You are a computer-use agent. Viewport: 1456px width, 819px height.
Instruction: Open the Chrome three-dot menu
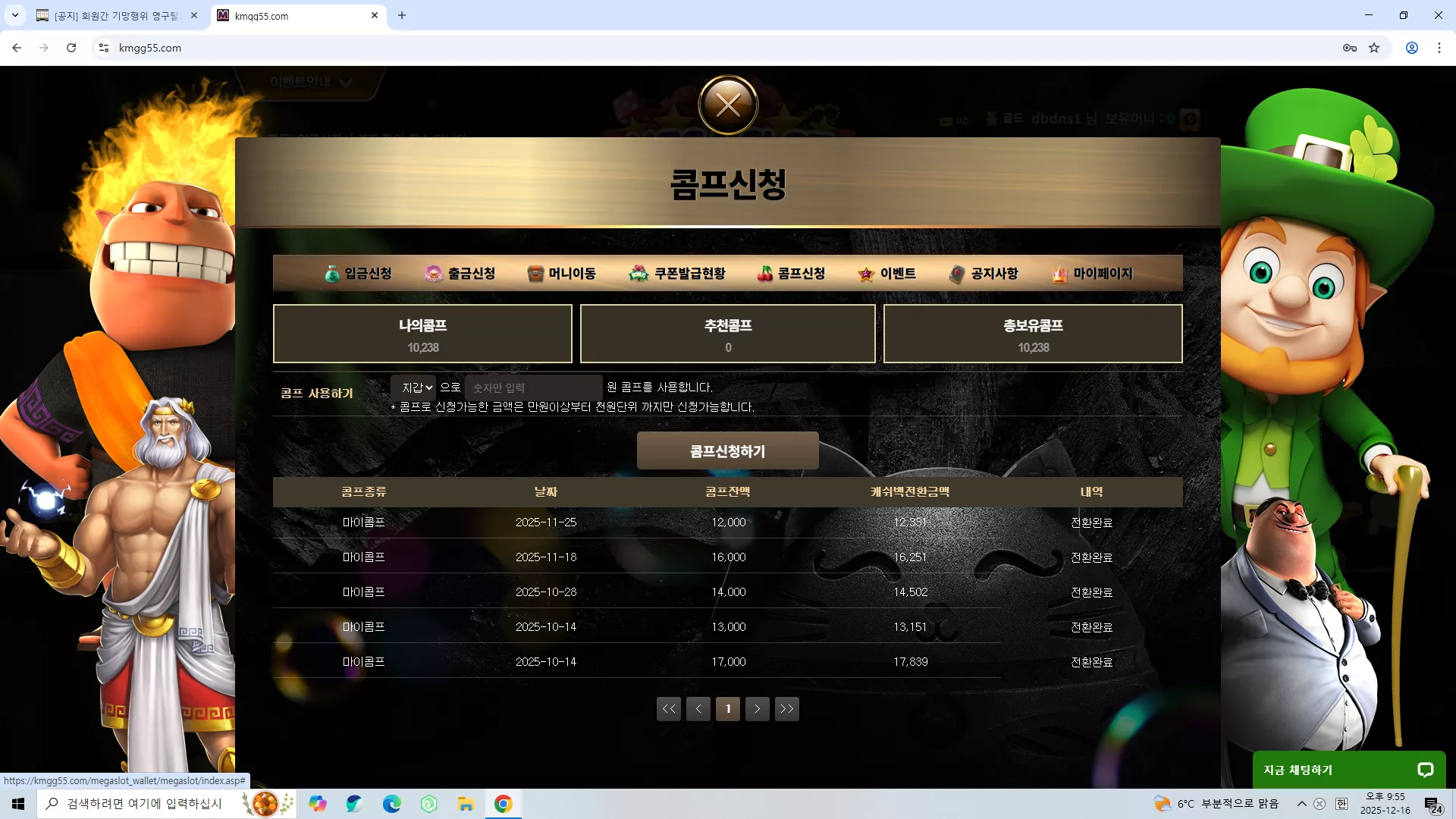[x=1439, y=48]
